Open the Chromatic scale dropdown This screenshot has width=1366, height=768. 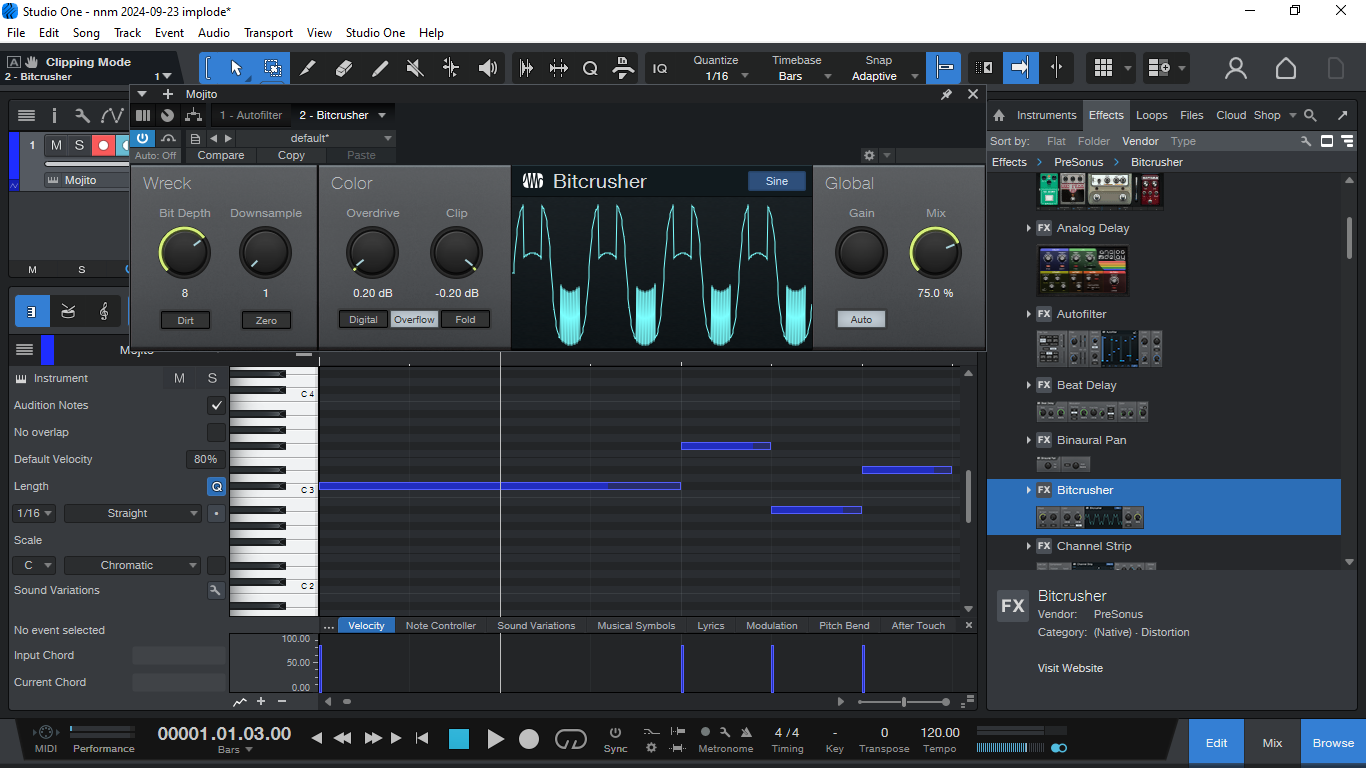coord(133,565)
